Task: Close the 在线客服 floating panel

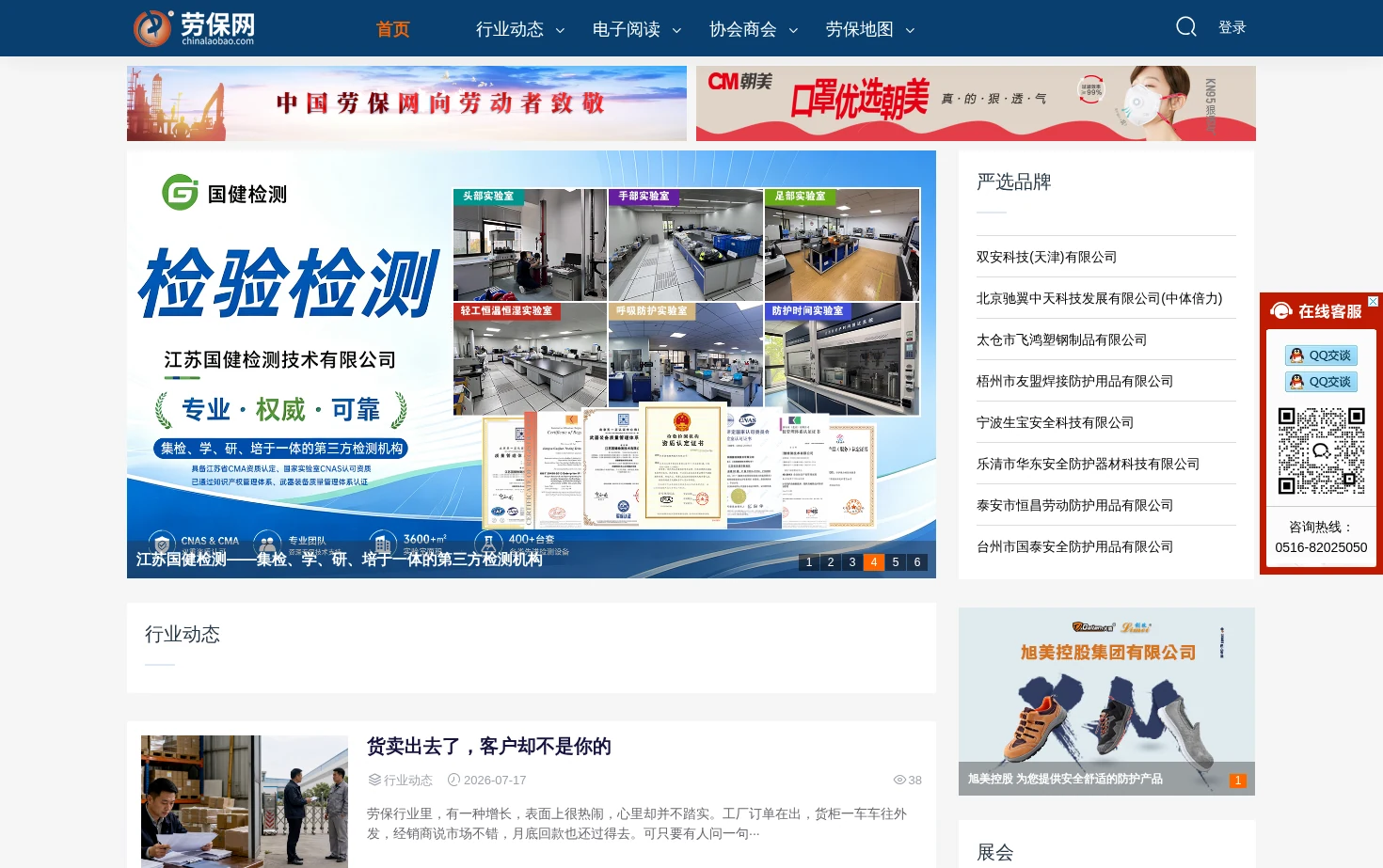Action: pos(1373,302)
